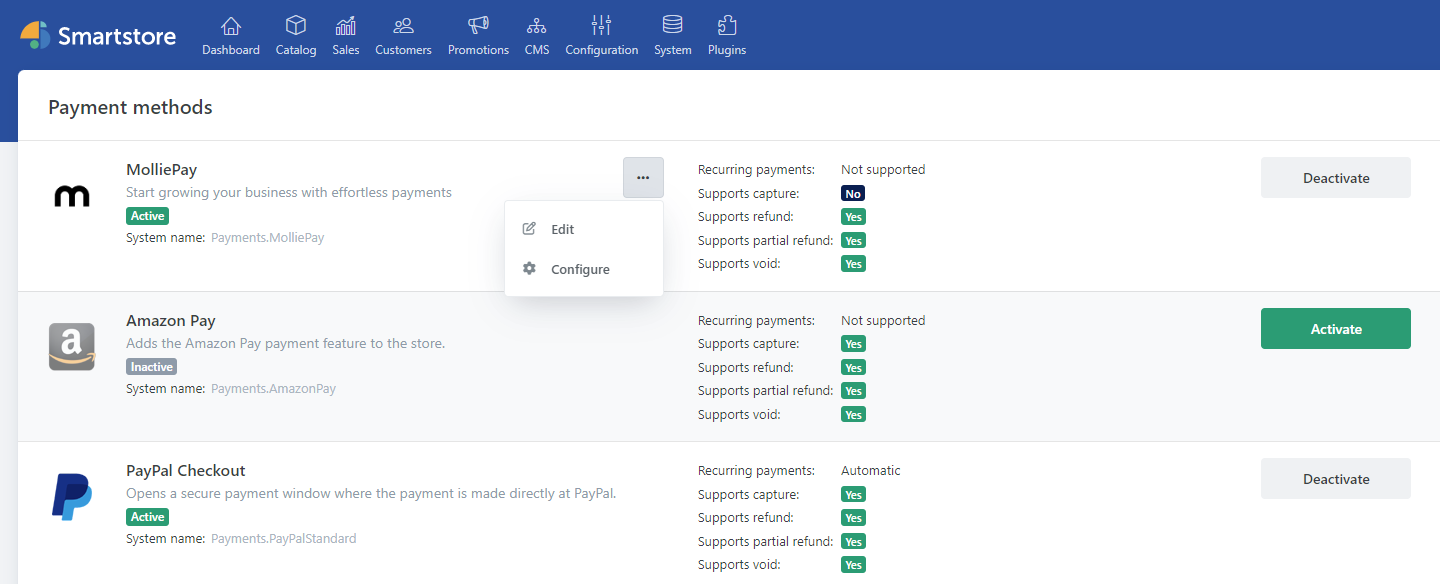Deactivate the MolliePay payment method
1440x584 pixels.
point(1335,178)
